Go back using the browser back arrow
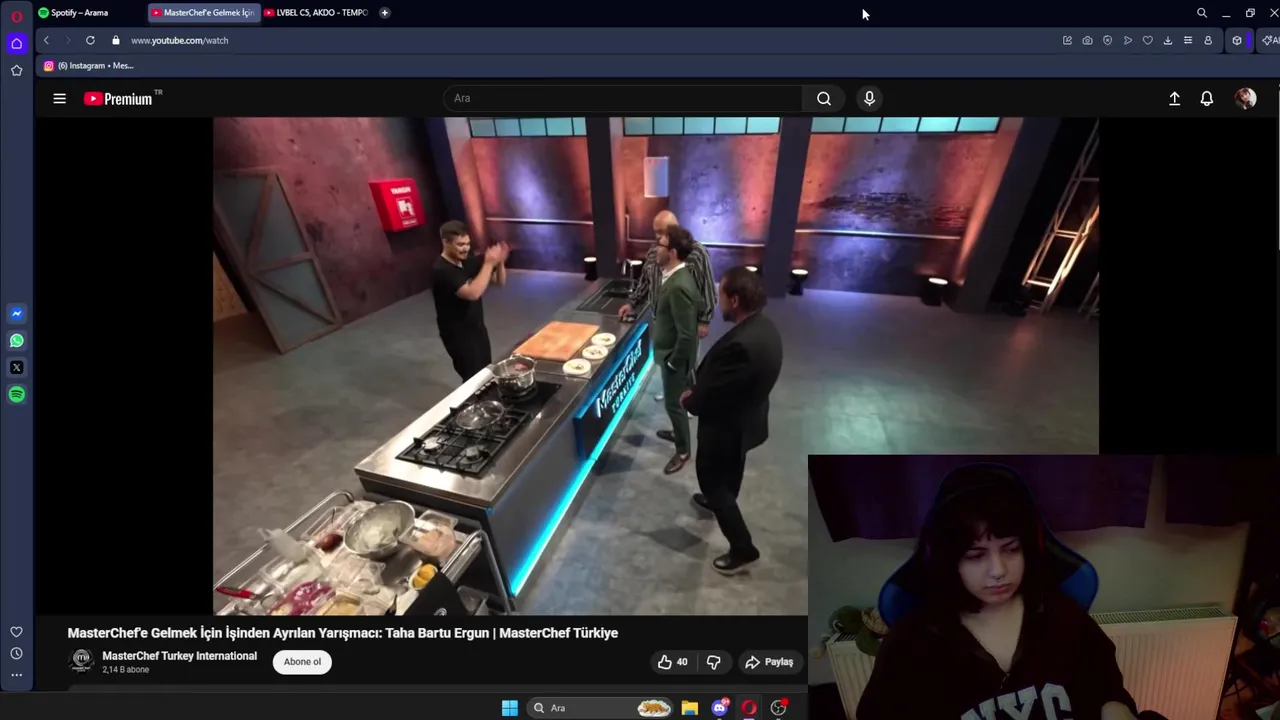Screen dimensions: 1280x720 click(x=46, y=40)
